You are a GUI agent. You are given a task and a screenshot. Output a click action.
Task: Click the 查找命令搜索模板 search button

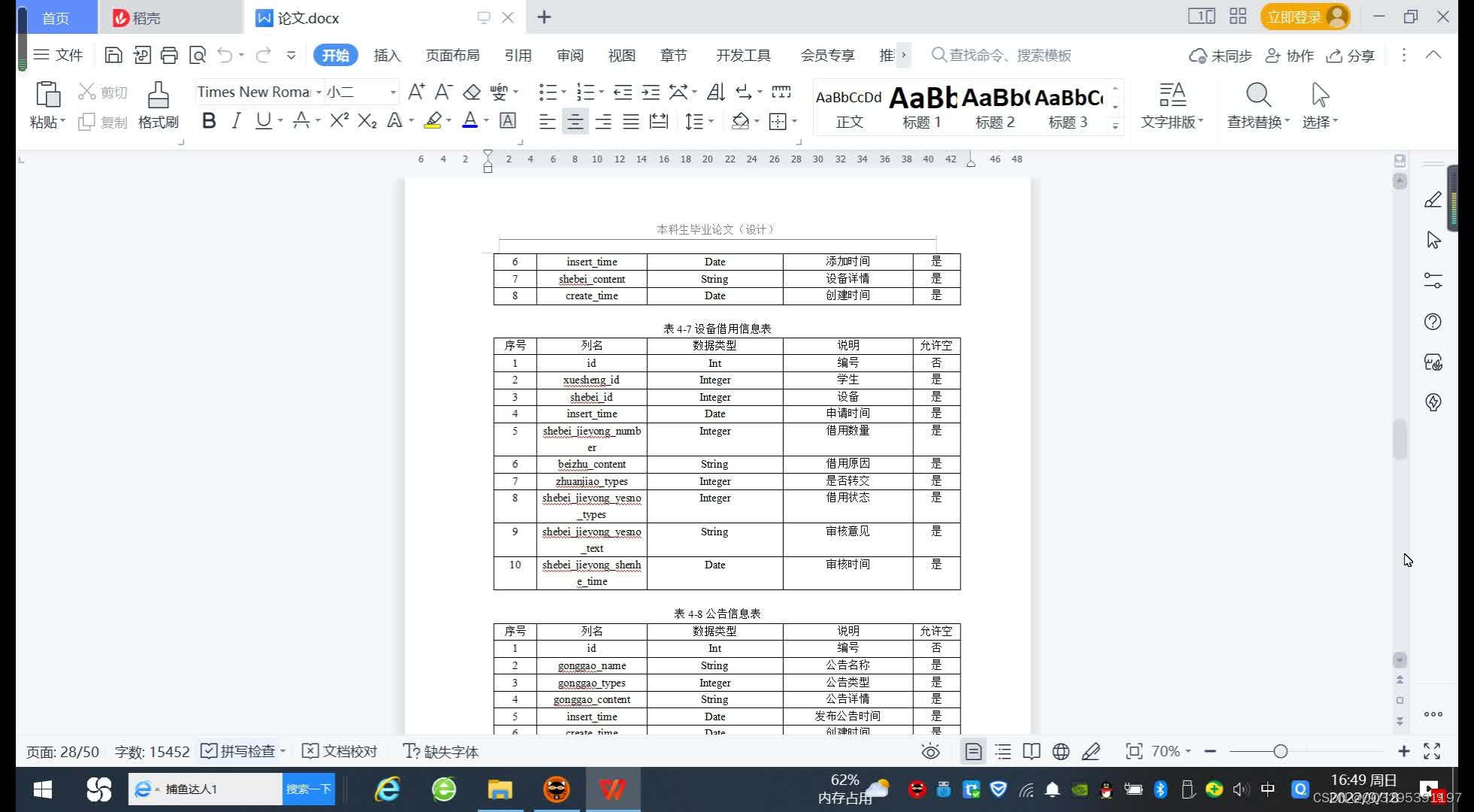click(x=1001, y=54)
